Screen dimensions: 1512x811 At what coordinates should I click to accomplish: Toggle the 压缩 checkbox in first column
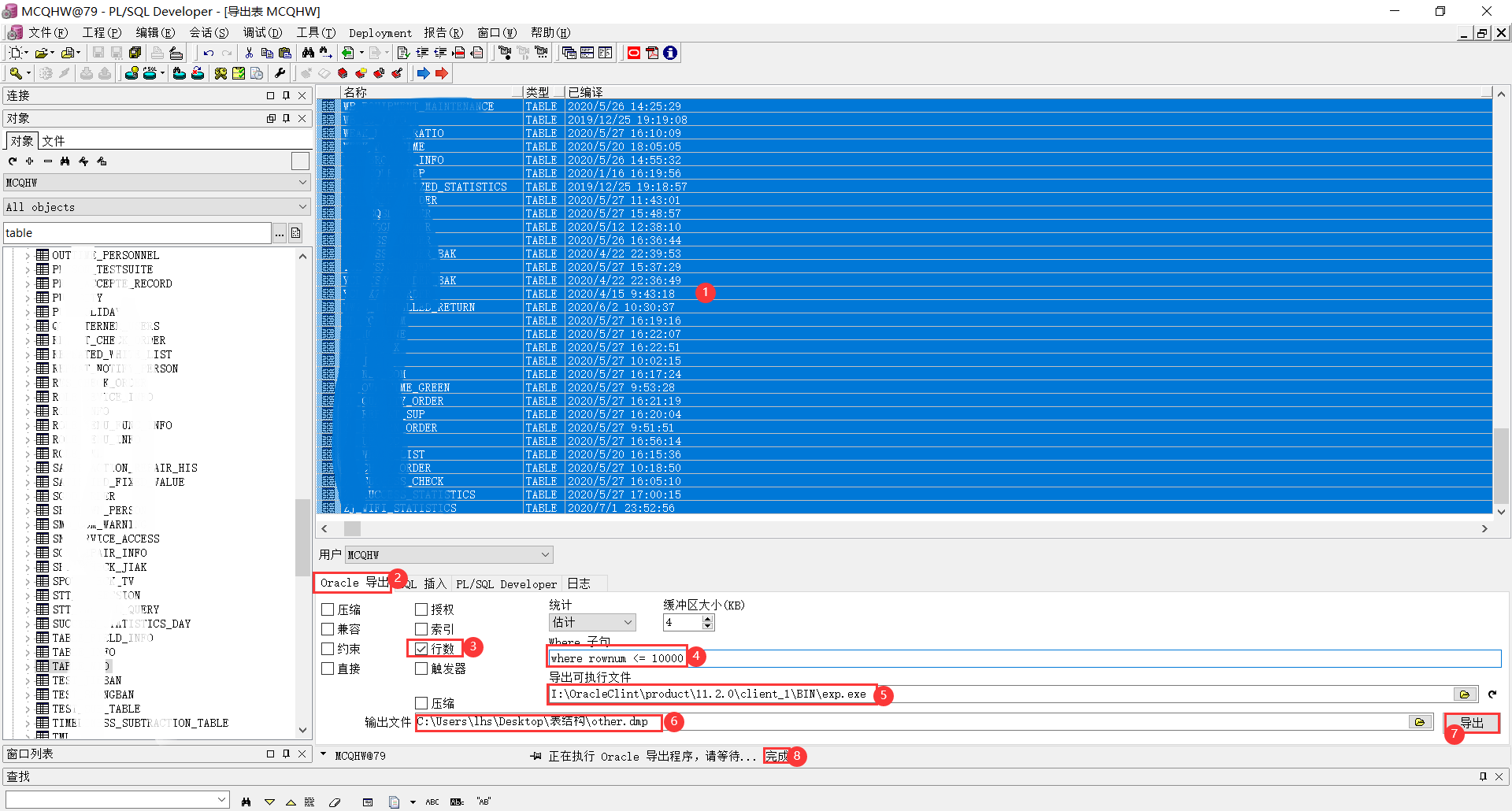click(328, 609)
